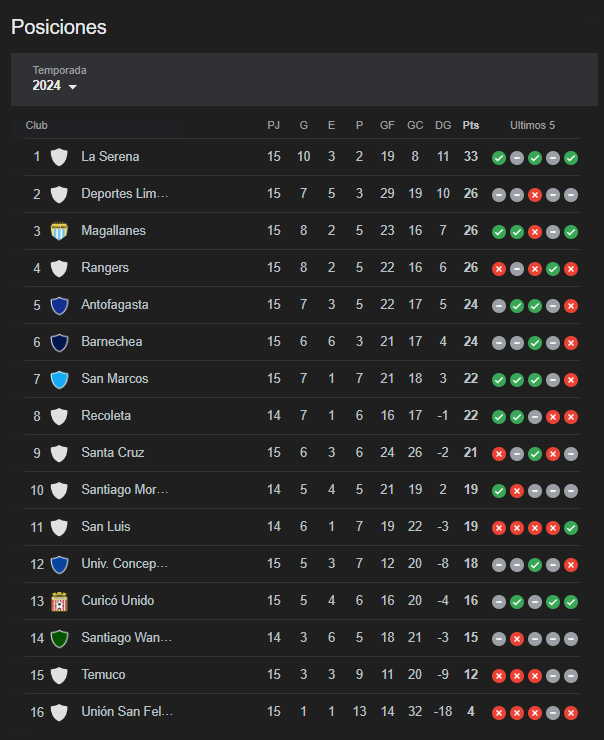Click Deportes Limache's red loss indicator
The image size is (604, 740).
535,195
